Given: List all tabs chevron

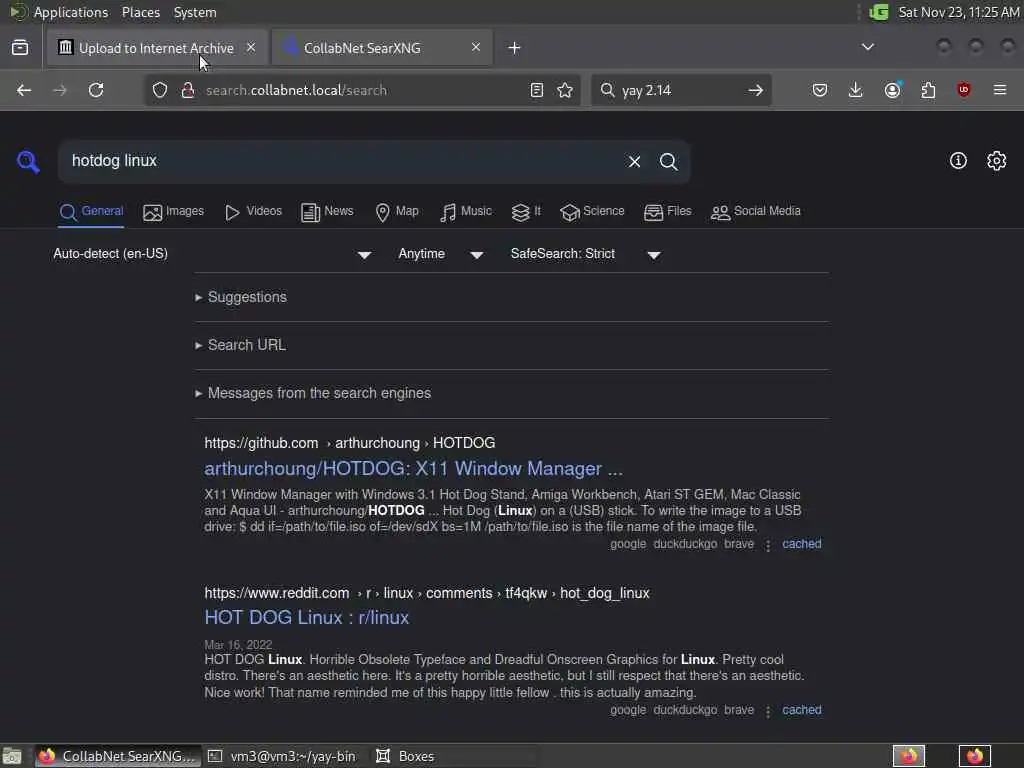Looking at the screenshot, I should pos(868,47).
